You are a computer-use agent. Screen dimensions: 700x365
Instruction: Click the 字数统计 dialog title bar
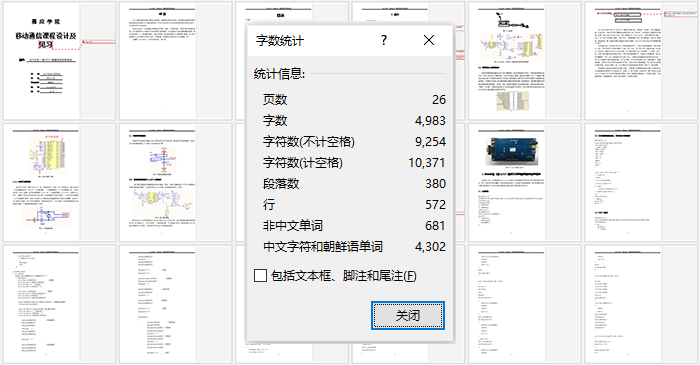coord(312,41)
